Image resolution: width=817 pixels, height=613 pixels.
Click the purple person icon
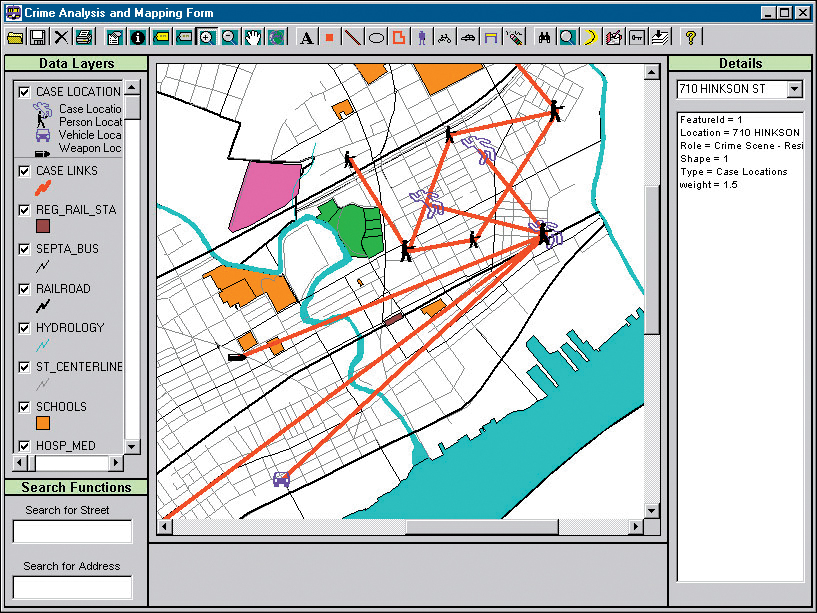pyautogui.click(x=422, y=38)
